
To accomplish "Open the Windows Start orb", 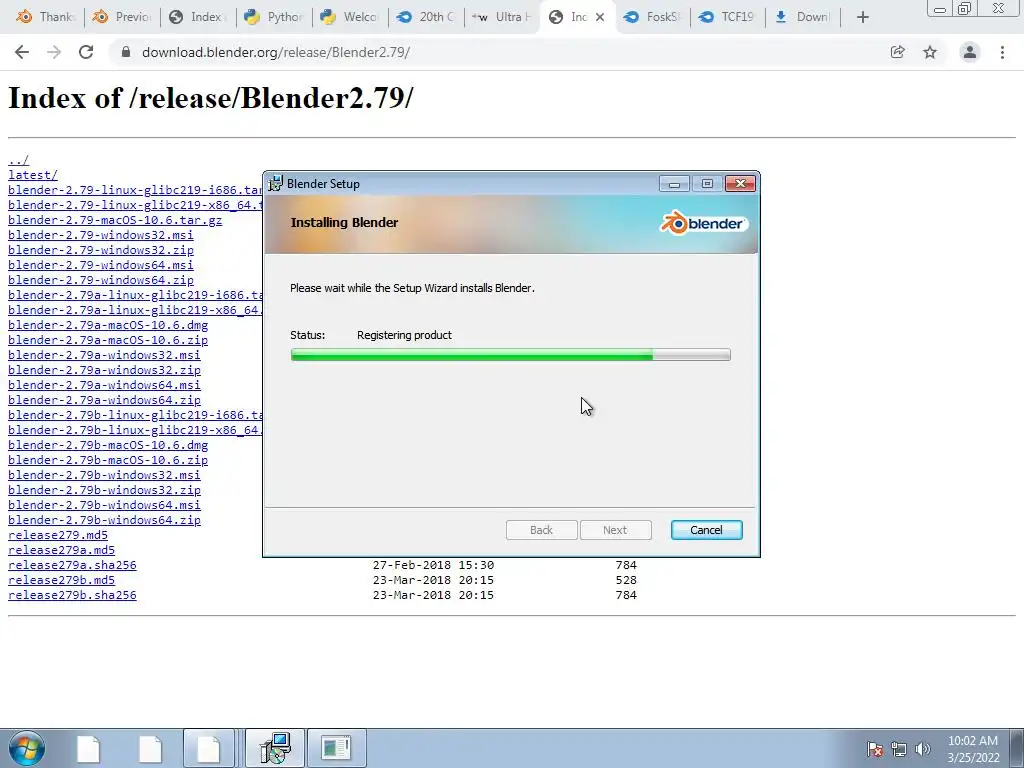I will 27,748.
